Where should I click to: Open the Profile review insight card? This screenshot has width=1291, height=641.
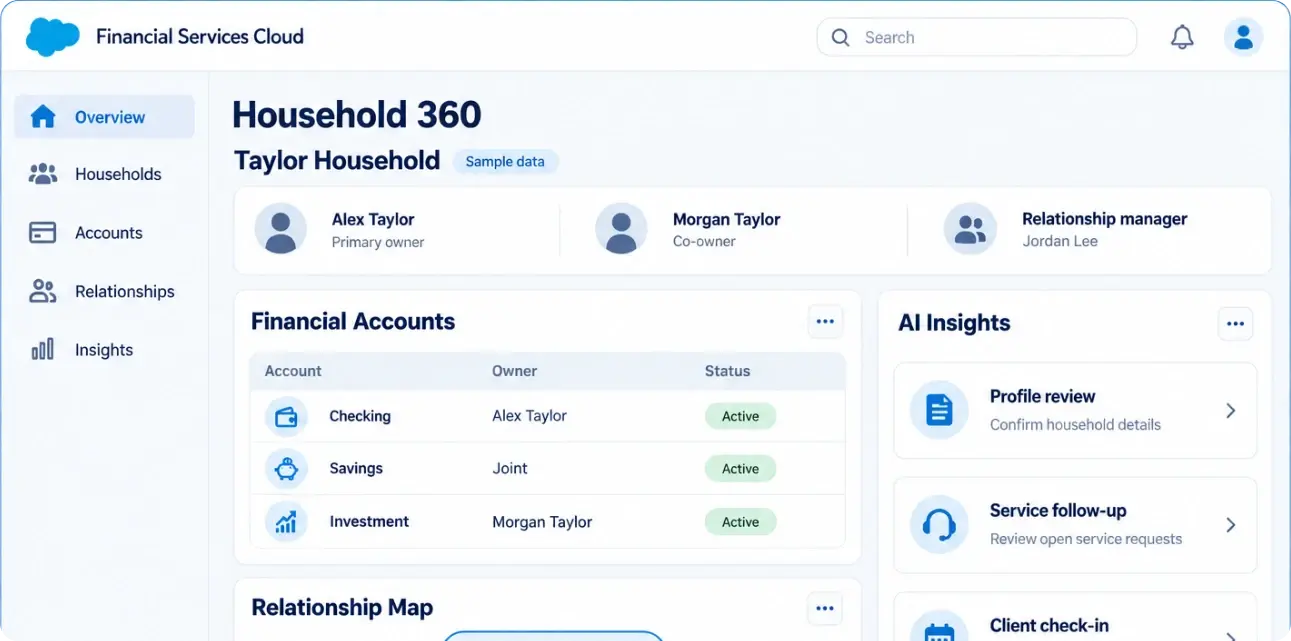(x=1075, y=410)
